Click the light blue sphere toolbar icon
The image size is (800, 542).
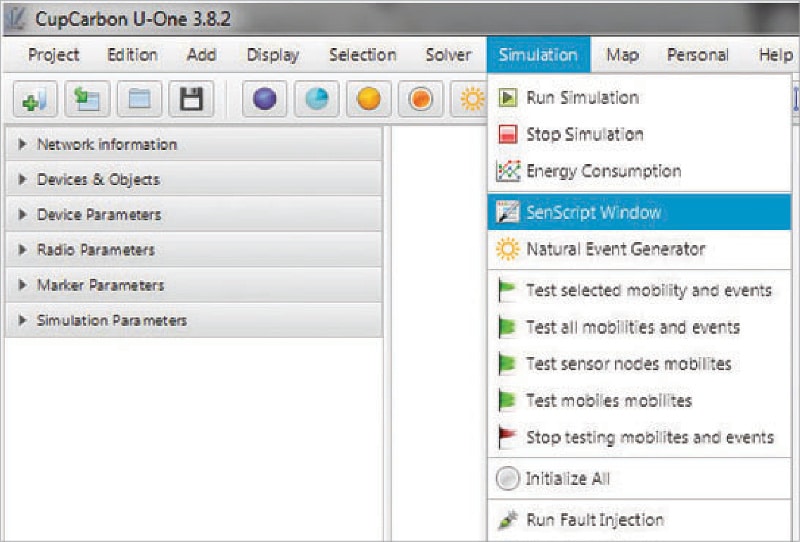(317, 98)
